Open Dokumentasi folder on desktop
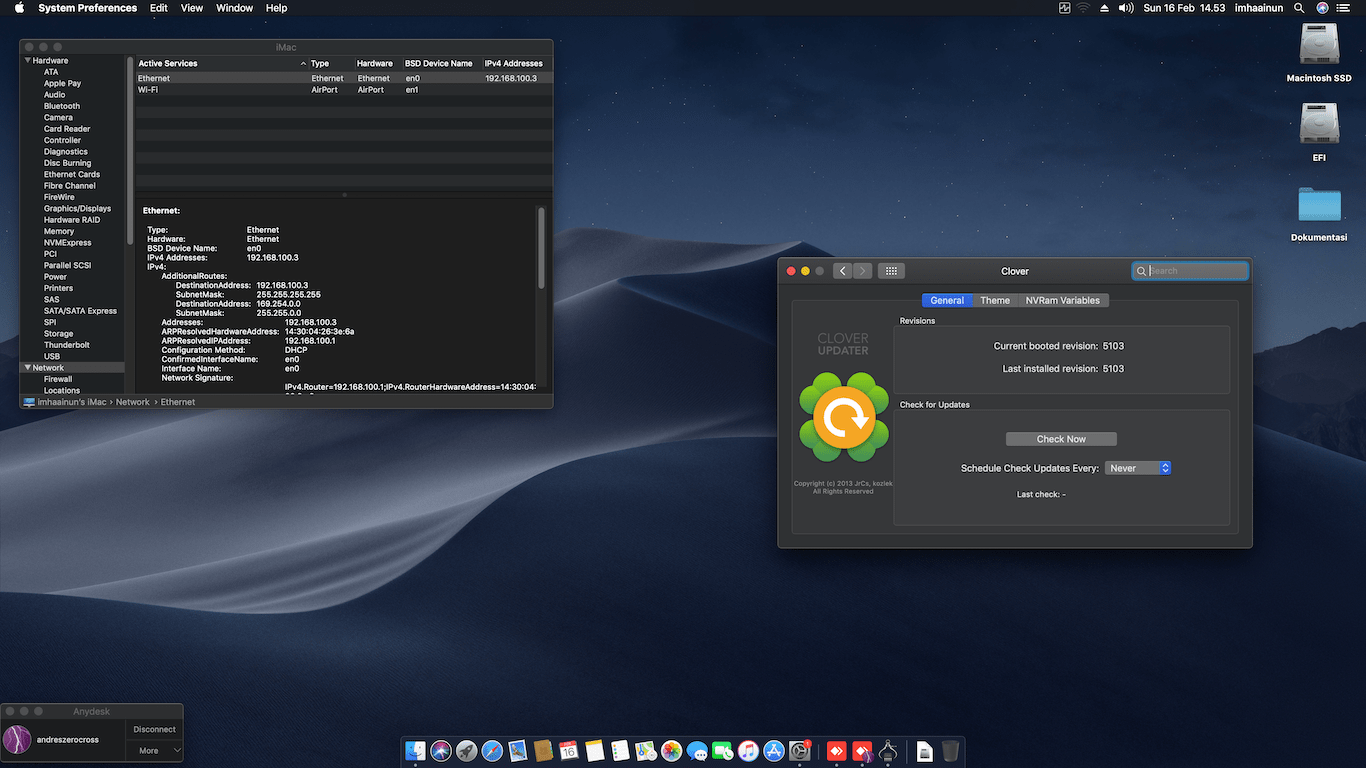 [x=1318, y=204]
